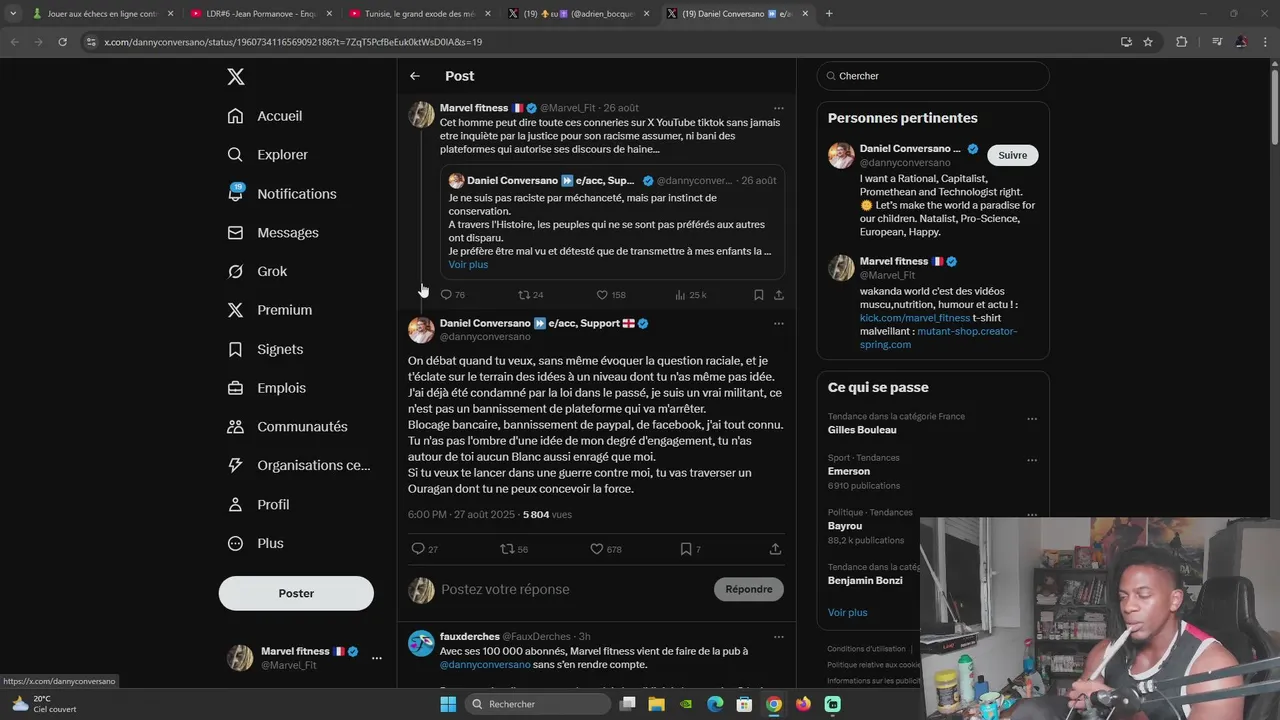Image resolution: width=1280 pixels, height=720 pixels.
Task: Open kick.com/marvel_fitness link
Action: coord(915,318)
